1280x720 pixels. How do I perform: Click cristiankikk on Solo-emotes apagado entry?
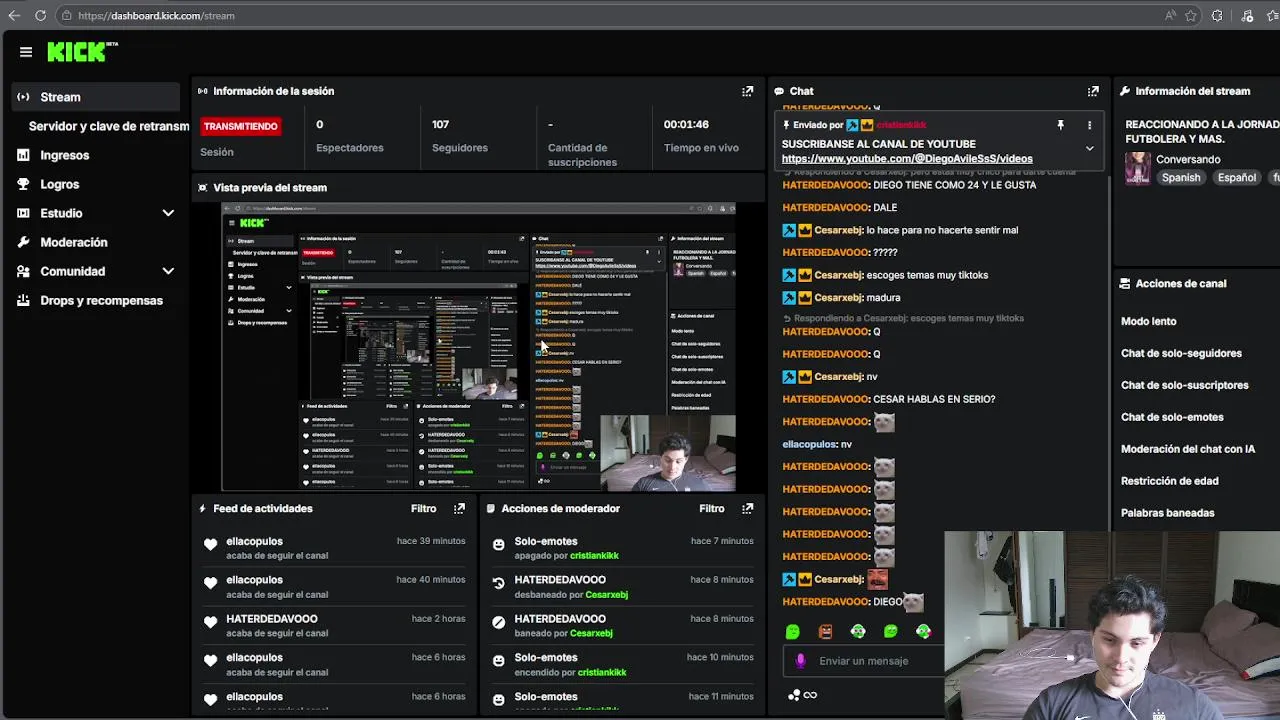point(594,556)
